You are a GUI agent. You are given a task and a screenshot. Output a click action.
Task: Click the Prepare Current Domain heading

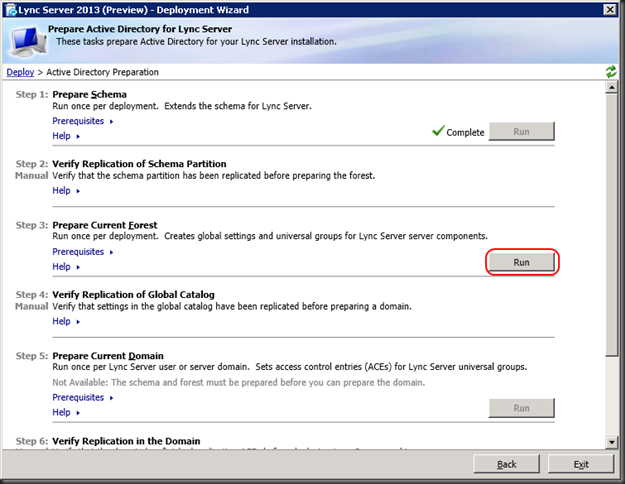tap(108, 356)
